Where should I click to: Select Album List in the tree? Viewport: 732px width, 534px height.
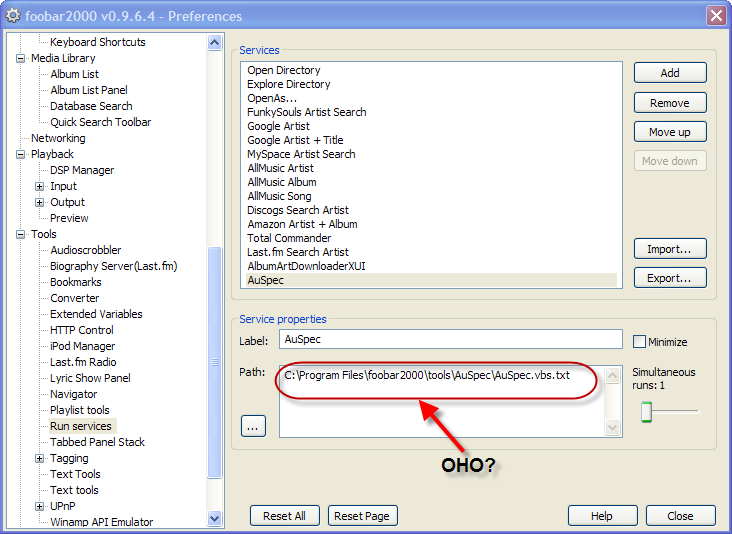(x=75, y=74)
